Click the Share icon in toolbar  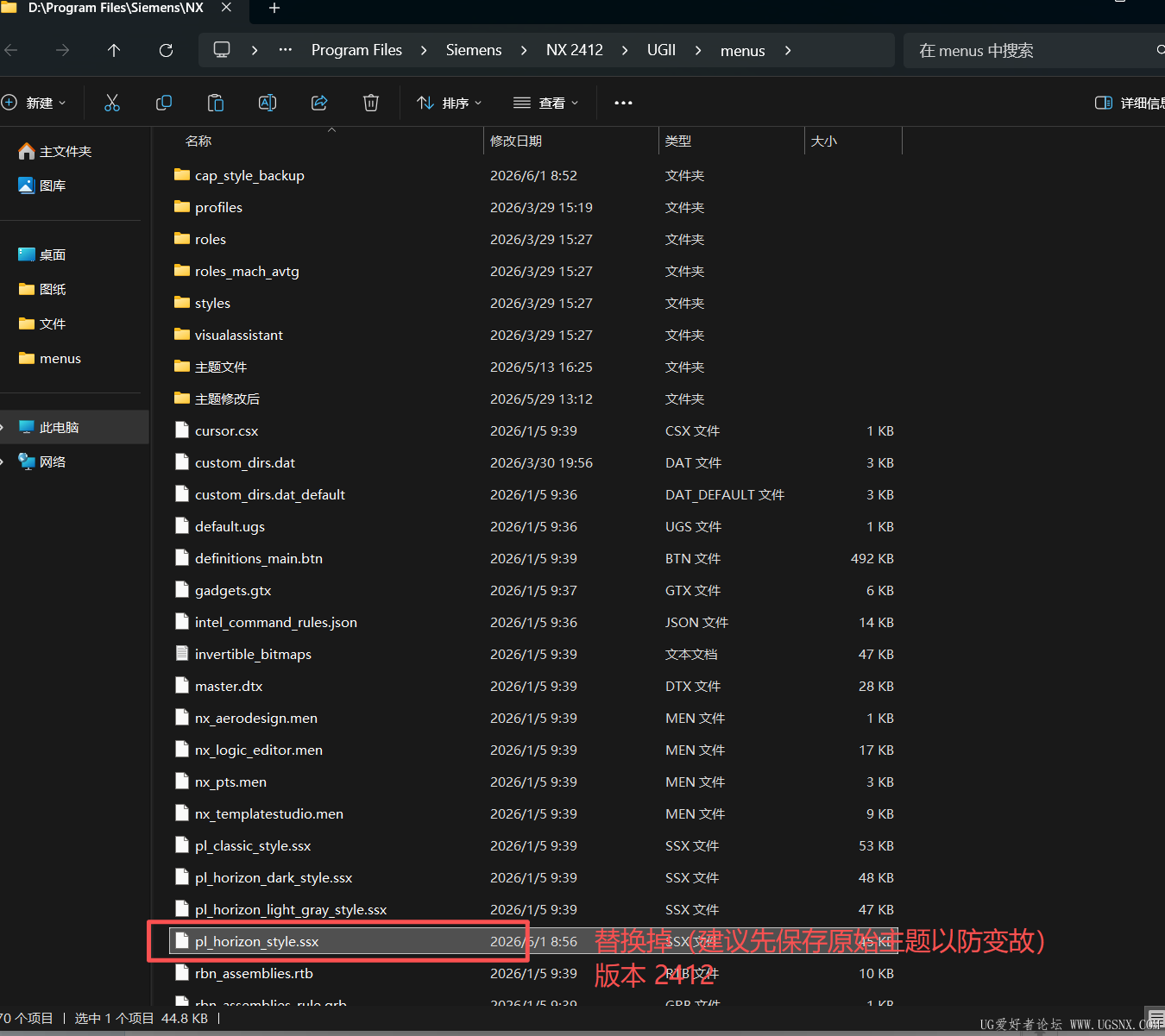319,103
